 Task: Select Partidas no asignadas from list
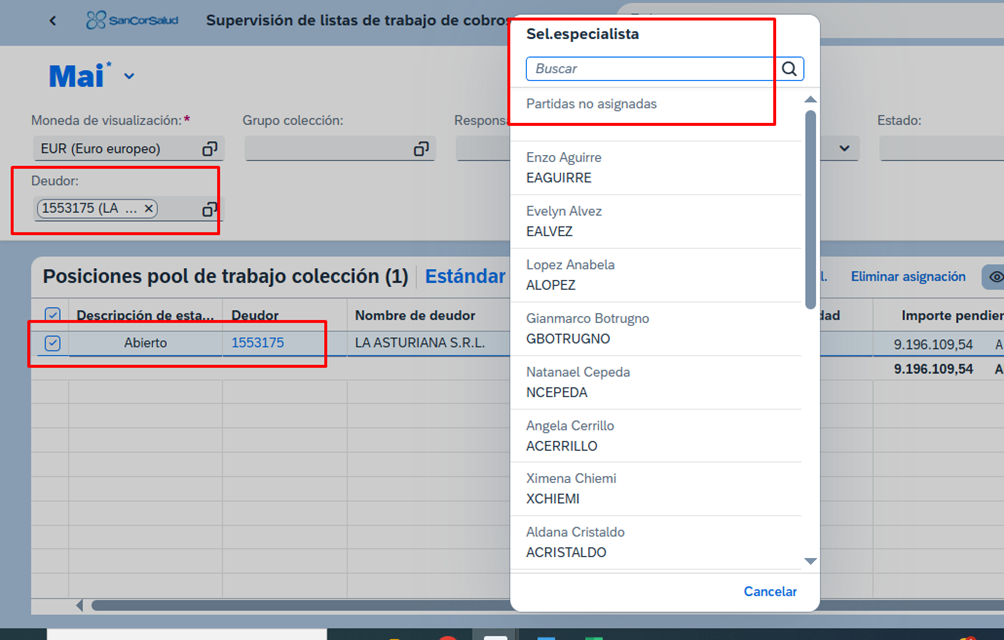tap(591, 104)
